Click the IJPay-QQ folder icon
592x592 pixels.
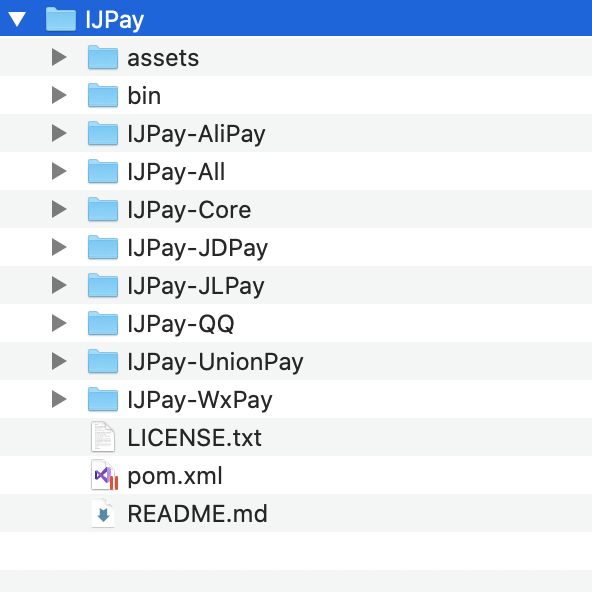tap(103, 323)
